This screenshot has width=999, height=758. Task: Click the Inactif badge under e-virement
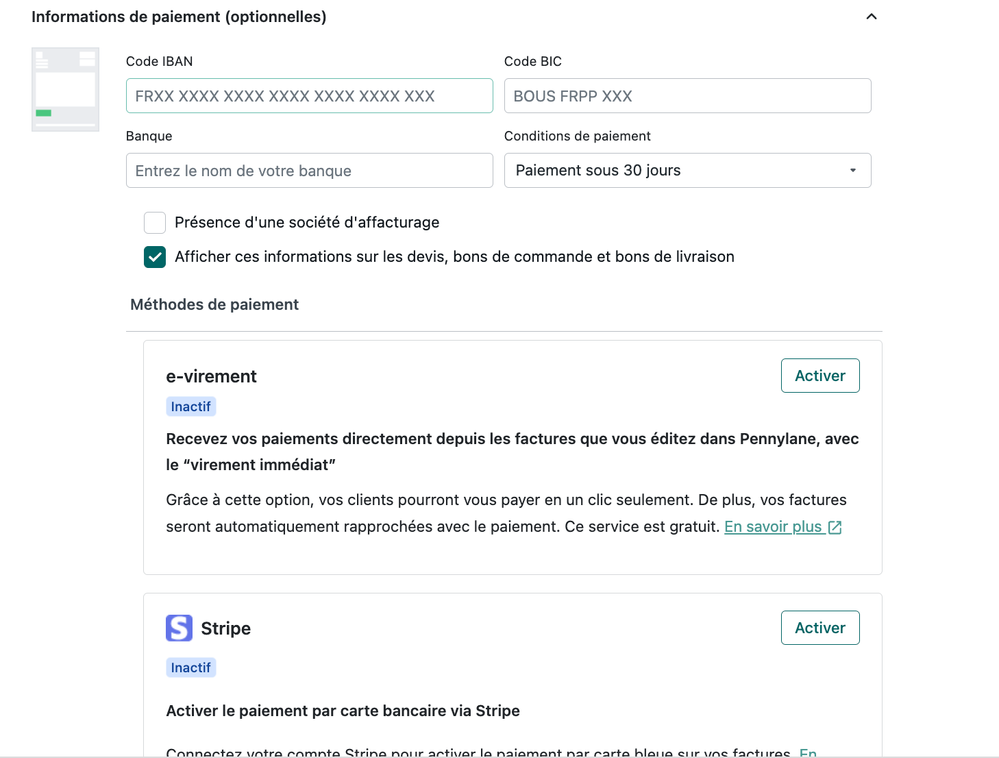point(191,407)
